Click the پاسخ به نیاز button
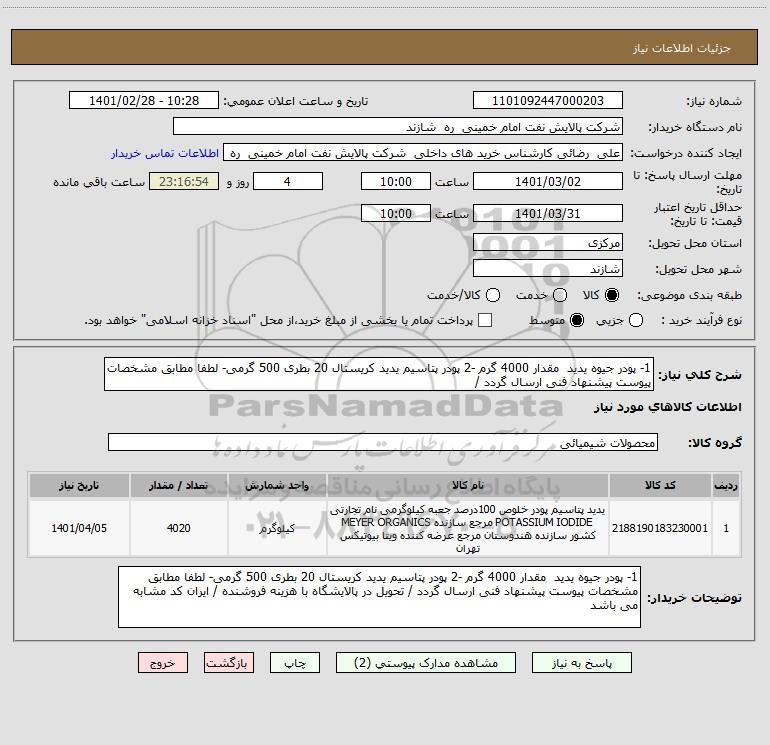 click(581, 663)
